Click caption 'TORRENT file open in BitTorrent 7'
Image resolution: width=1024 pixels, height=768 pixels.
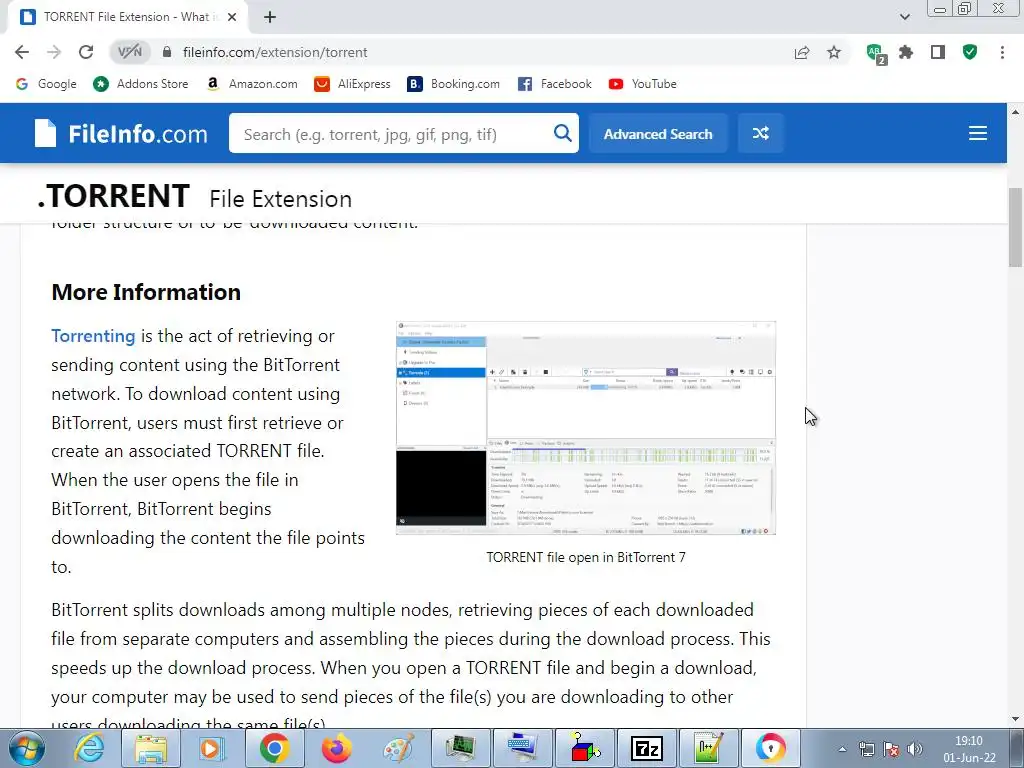pos(586,557)
